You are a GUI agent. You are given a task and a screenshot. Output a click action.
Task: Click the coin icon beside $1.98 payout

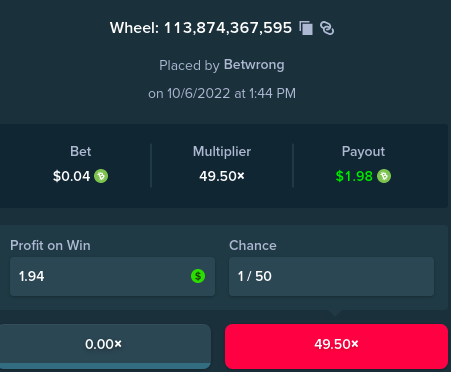coord(384,176)
